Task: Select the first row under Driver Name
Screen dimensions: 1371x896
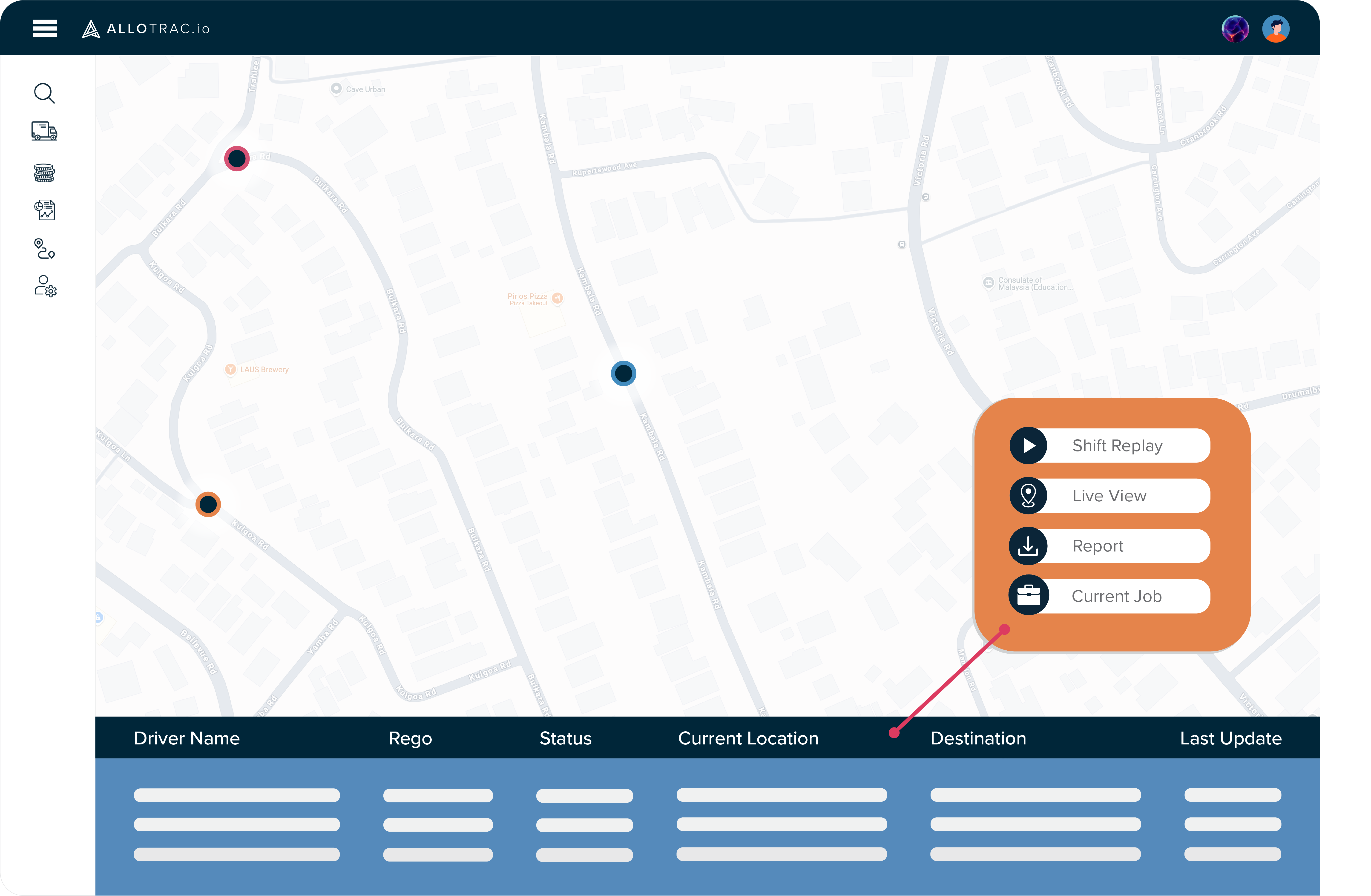Action: pyautogui.click(x=237, y=795)
